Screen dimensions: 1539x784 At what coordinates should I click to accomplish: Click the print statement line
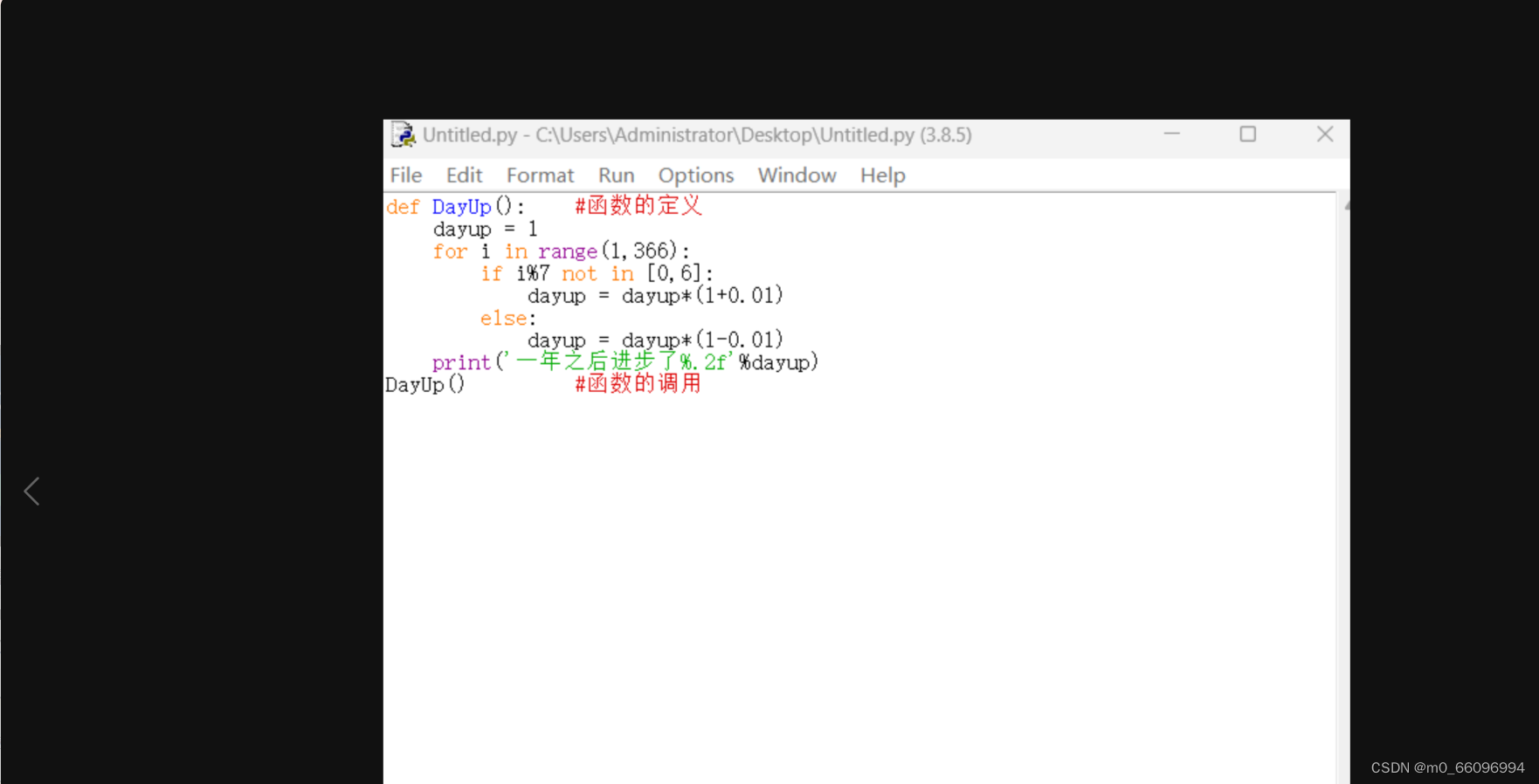coord(625,362)
